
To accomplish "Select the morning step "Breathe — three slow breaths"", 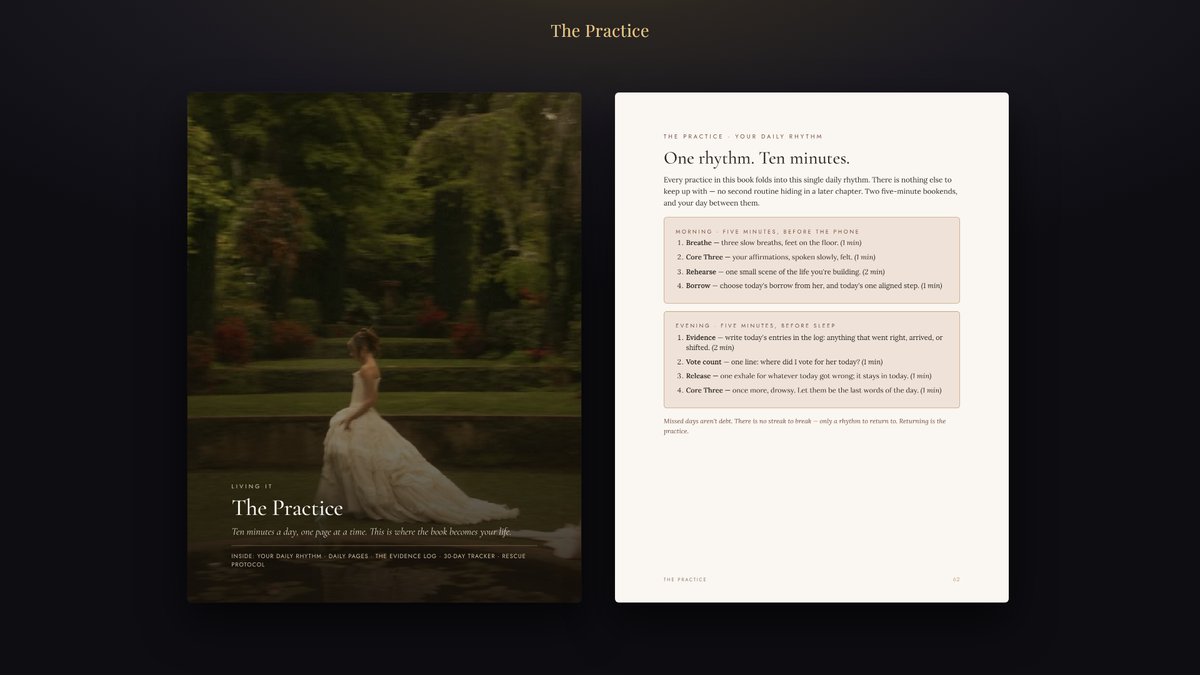I will [x=769, y=243].
